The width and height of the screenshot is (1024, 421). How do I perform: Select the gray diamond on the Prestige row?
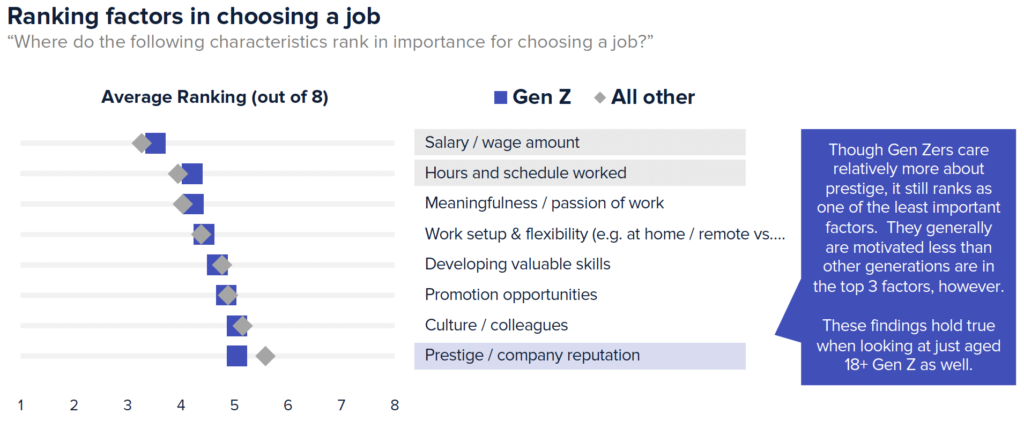click(265, 356)
